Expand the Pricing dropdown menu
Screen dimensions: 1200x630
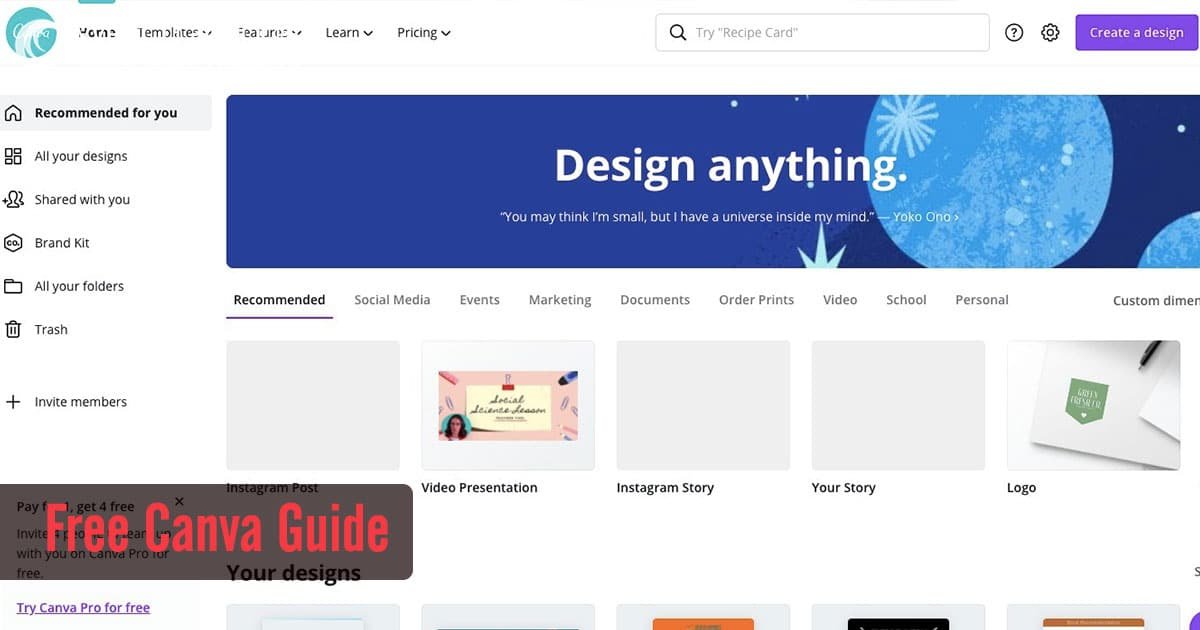424,32
